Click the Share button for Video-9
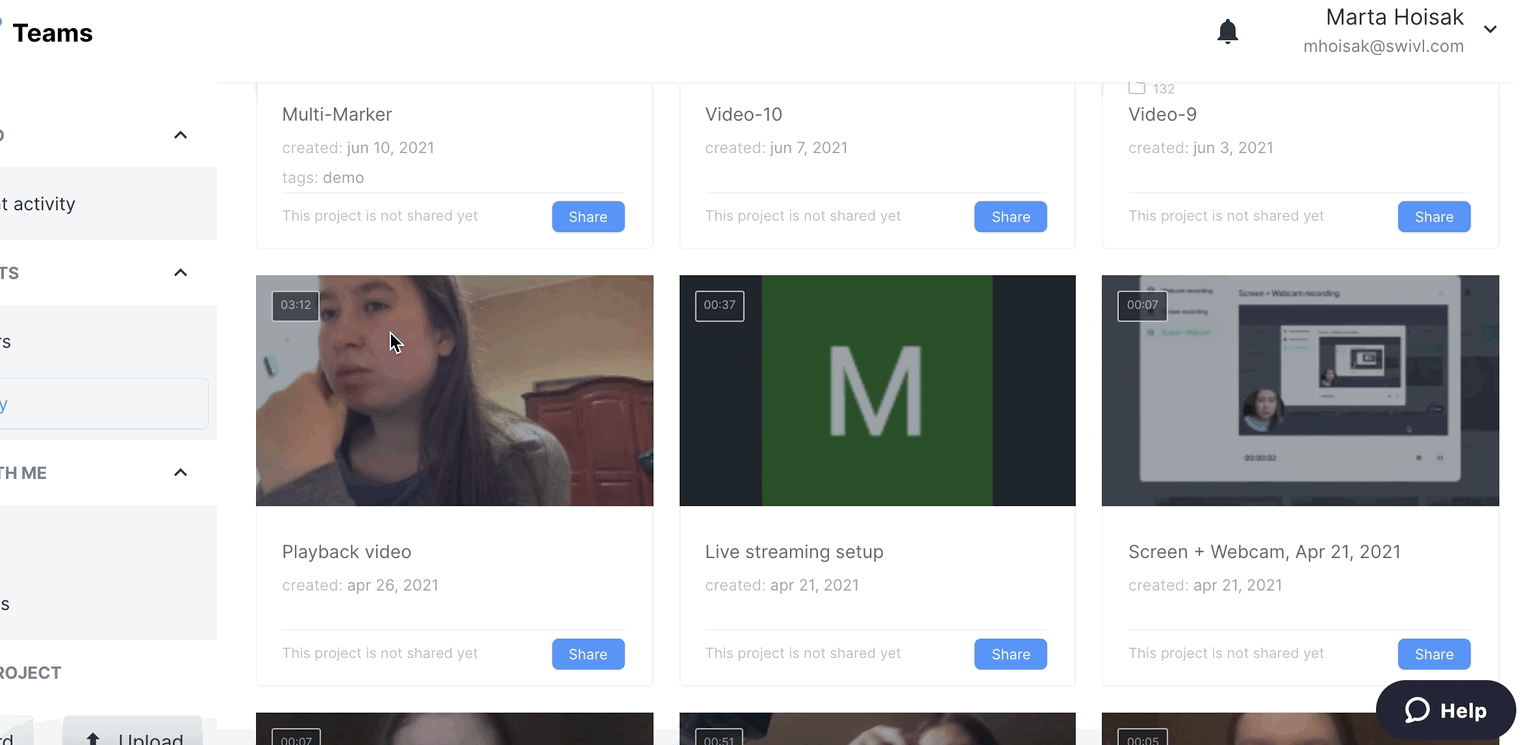The width and height of the screenshot is (1528, 745). coord(1433,217)
